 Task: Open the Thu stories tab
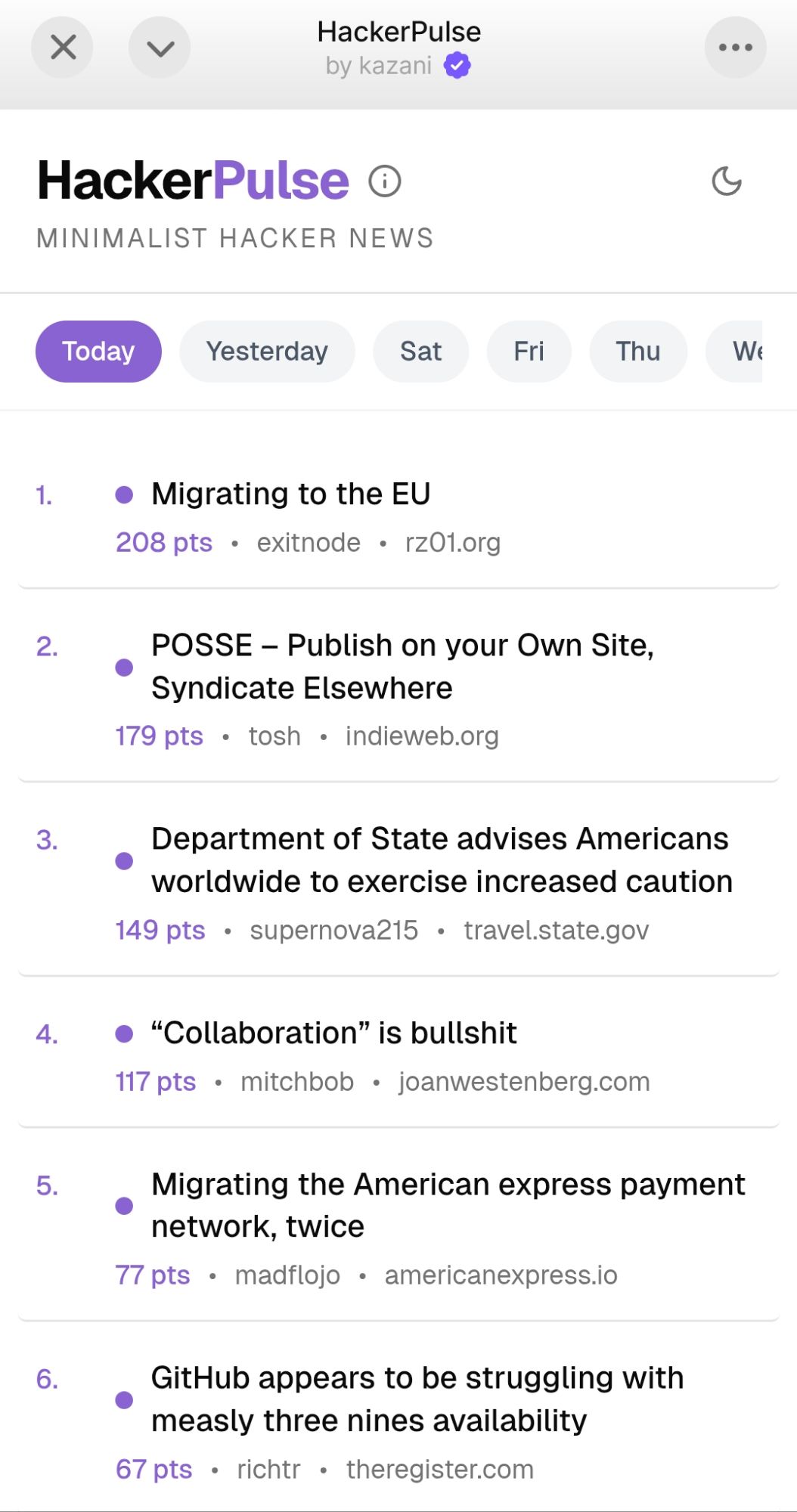637,352
